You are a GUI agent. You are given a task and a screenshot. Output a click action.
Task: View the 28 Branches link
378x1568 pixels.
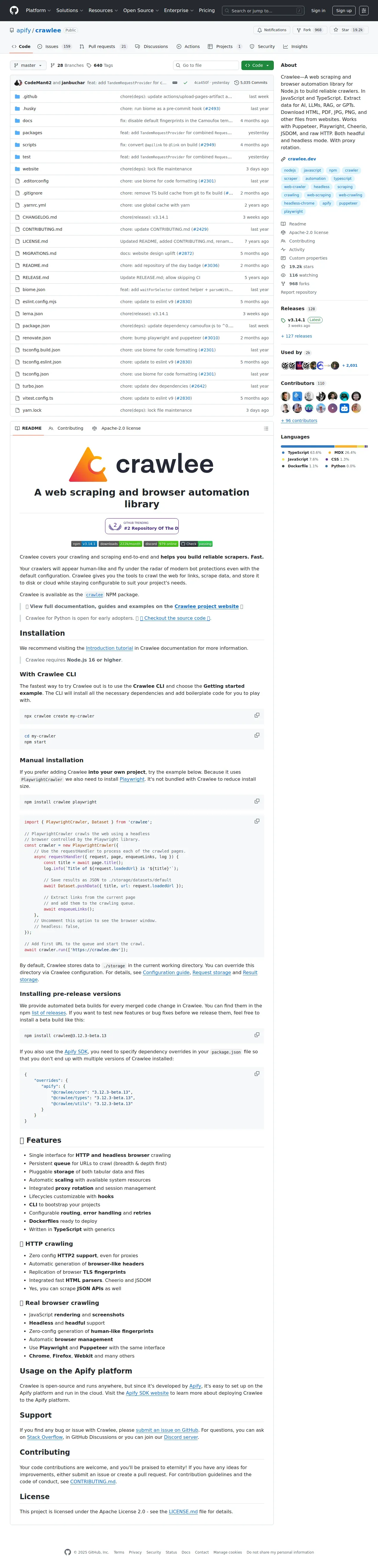[x=67, y=65]
